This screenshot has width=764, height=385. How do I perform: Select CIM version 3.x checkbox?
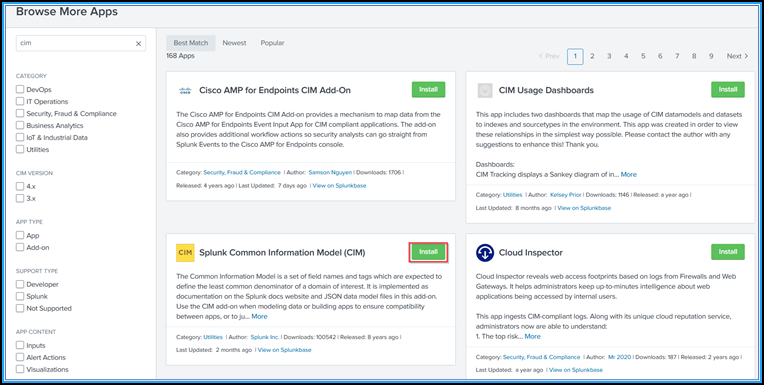(x=20, y=198)
